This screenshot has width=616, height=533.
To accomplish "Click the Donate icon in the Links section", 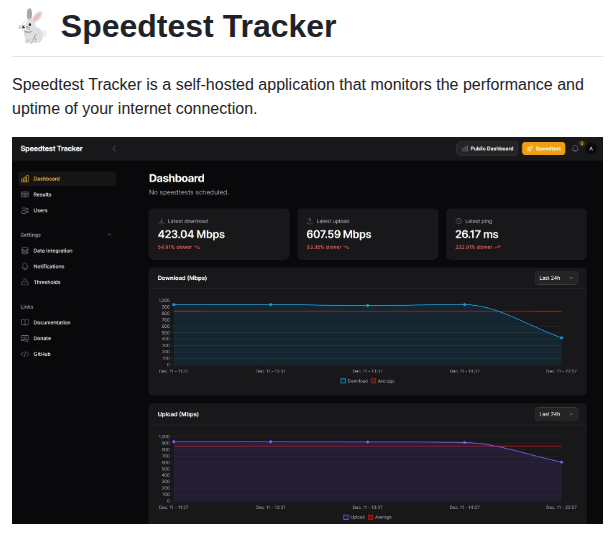I will coord(25,338).
